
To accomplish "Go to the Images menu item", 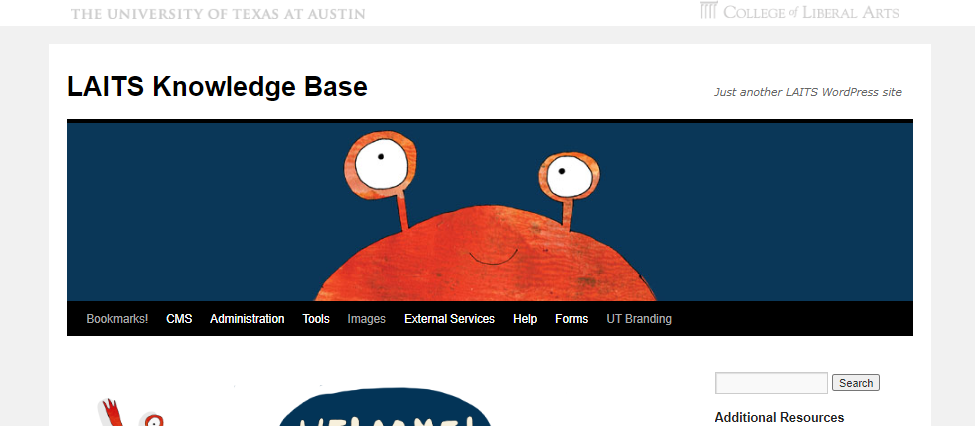I will pos(366,318).
